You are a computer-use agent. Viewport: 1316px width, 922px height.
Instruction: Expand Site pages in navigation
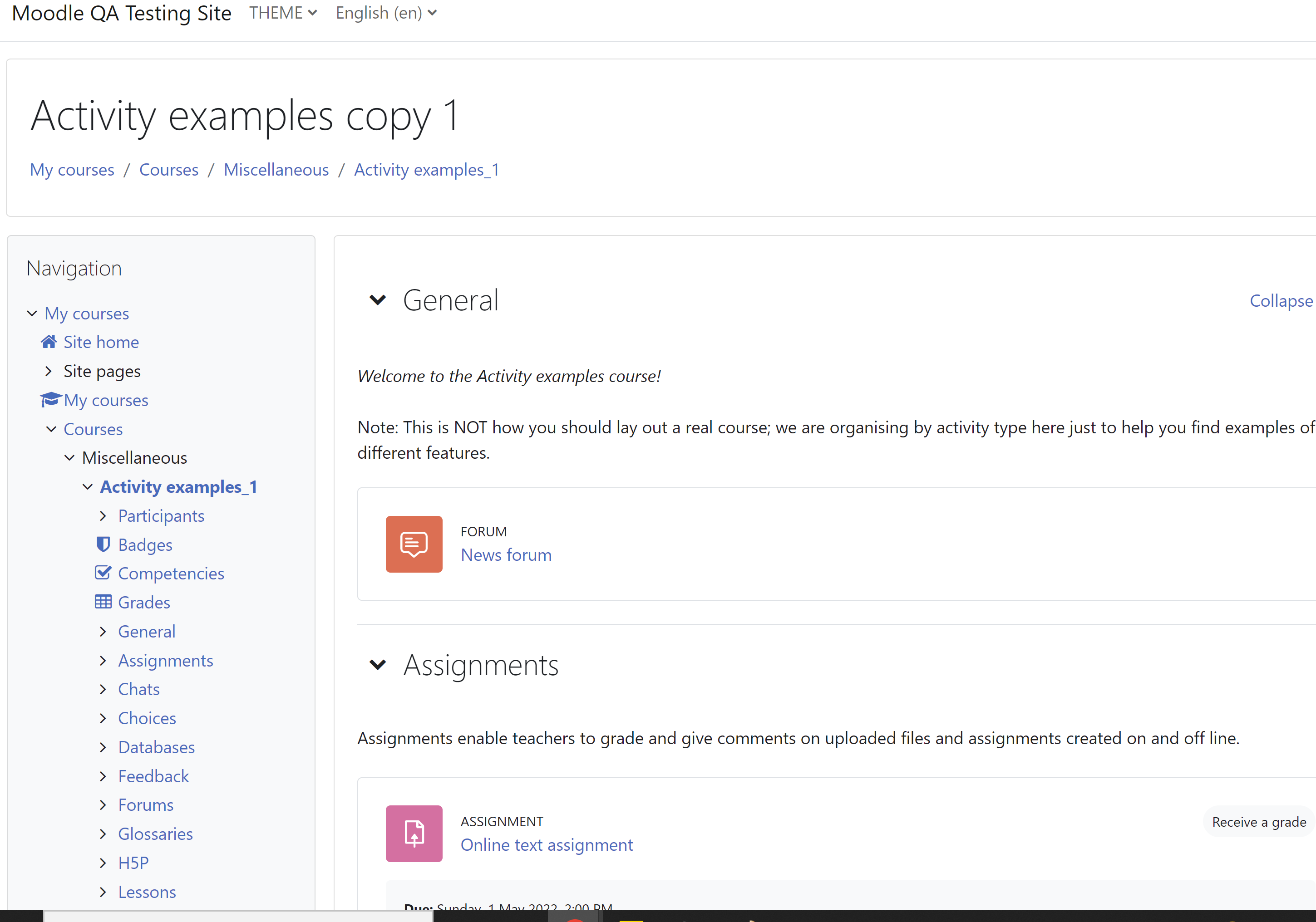[x=49, y=371]
